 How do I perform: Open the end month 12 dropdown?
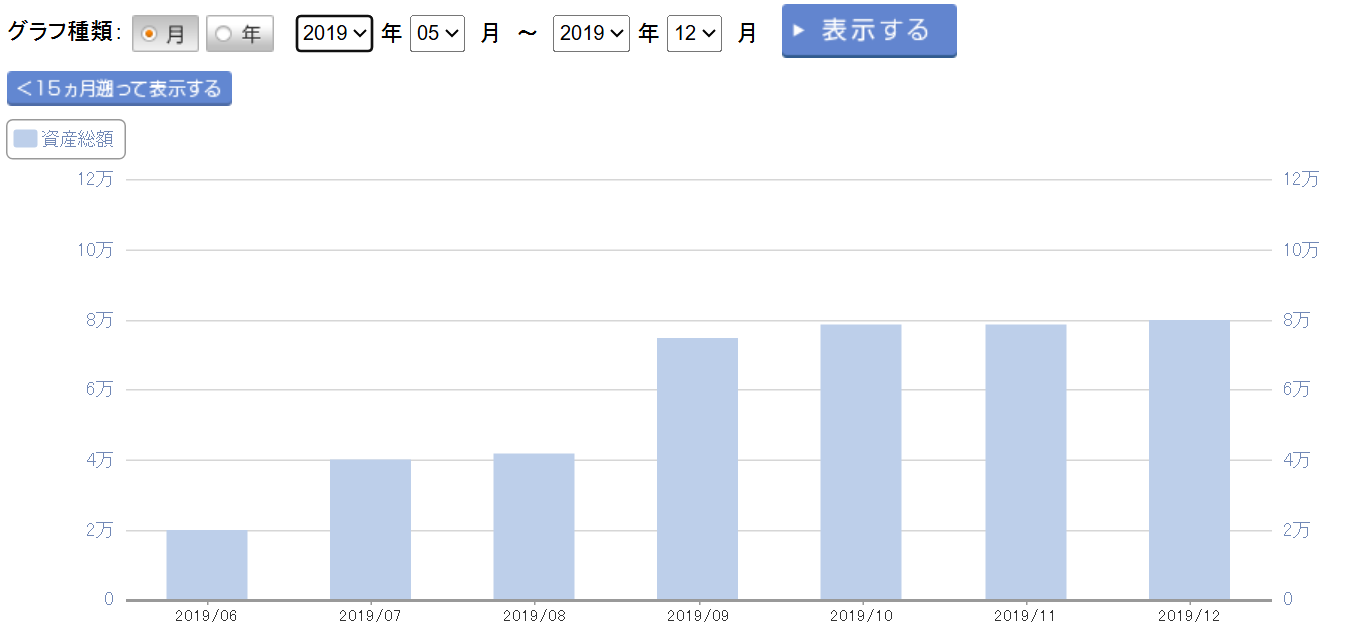[x=694, y=33]
